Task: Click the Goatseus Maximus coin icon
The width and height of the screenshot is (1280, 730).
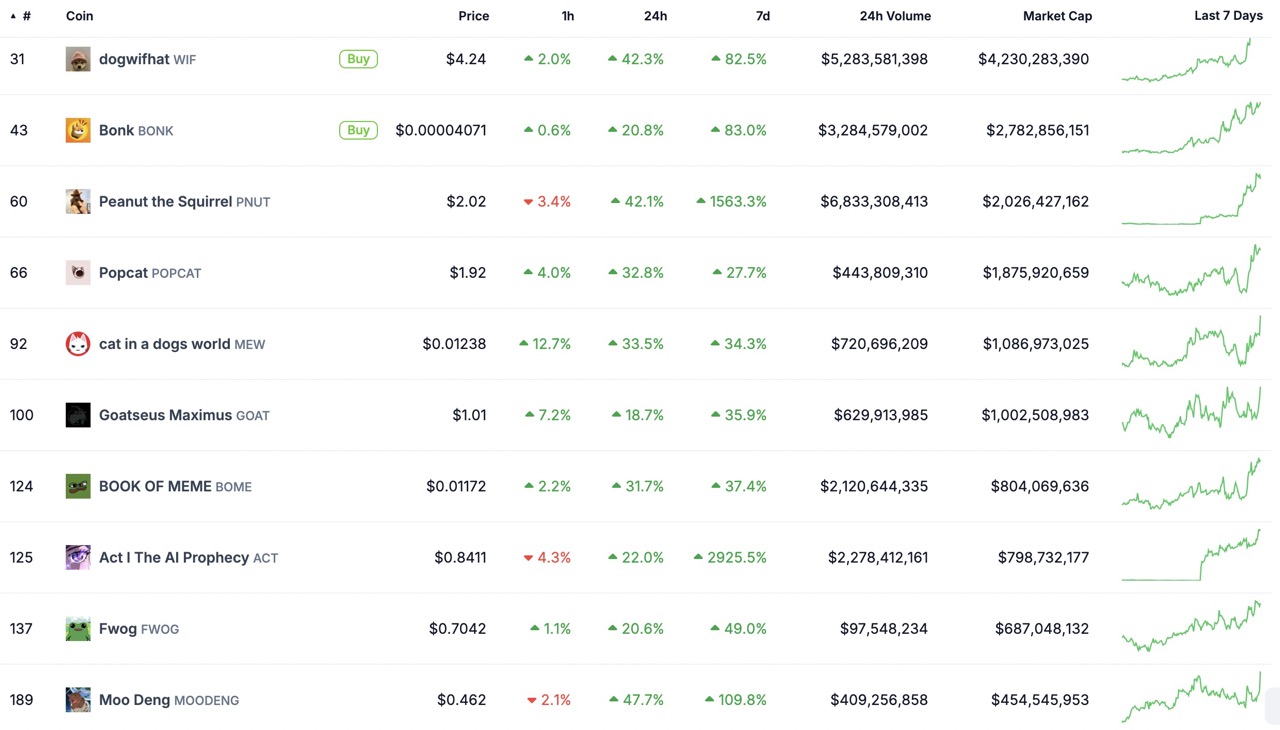Action: (x=78, y=415)
